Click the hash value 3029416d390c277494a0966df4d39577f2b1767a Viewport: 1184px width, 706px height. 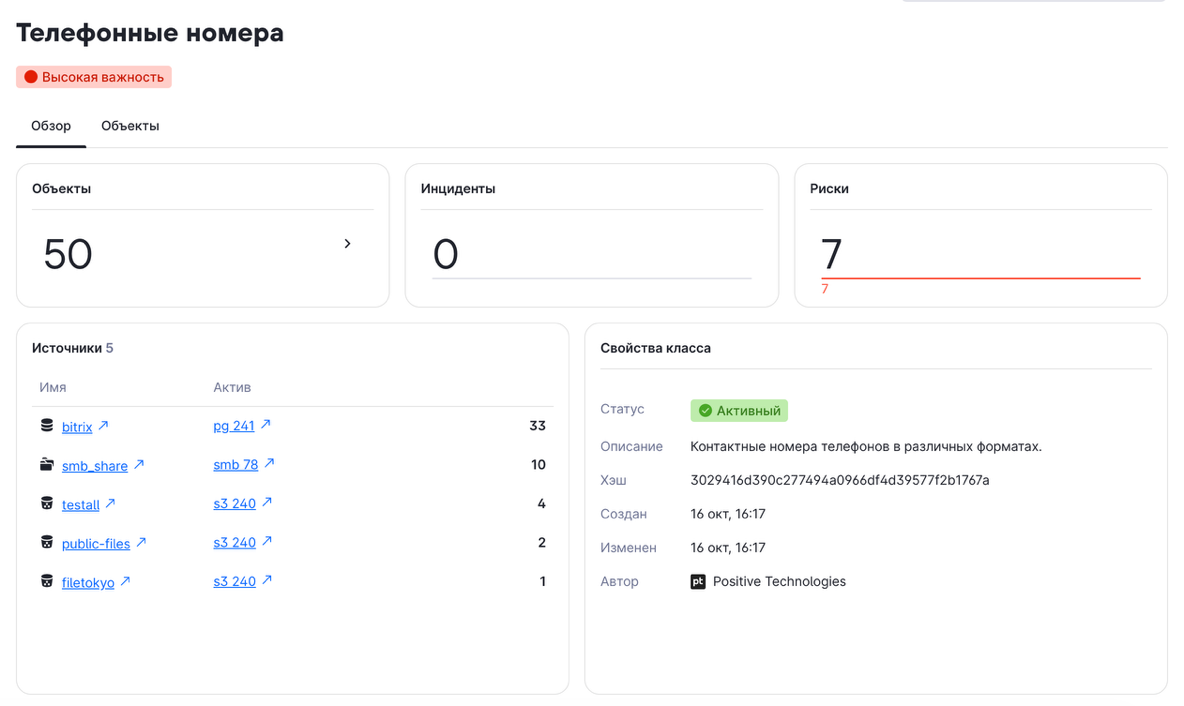click(839, 480)
